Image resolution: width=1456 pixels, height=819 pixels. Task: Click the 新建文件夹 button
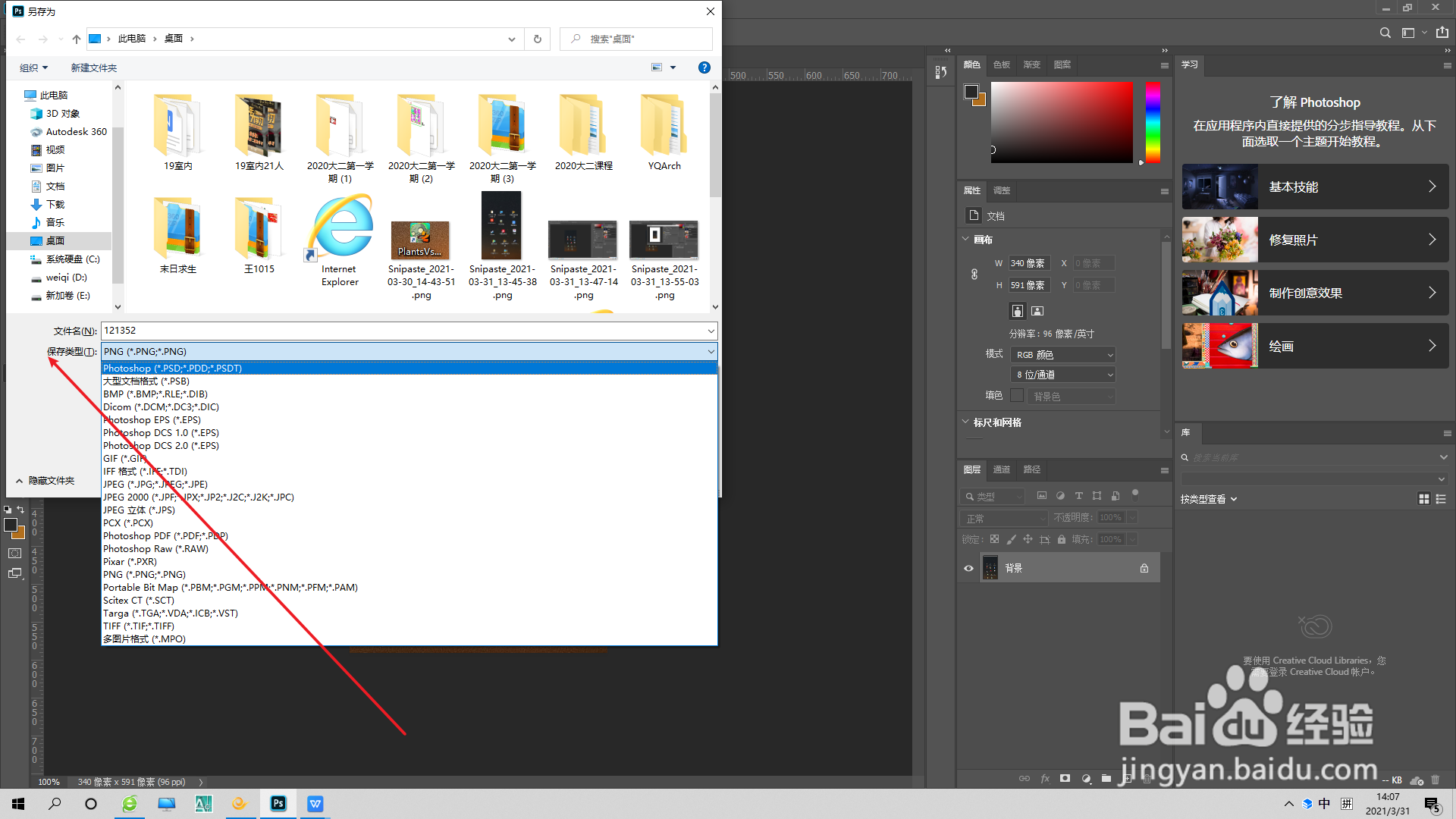[x=93, y=68]
